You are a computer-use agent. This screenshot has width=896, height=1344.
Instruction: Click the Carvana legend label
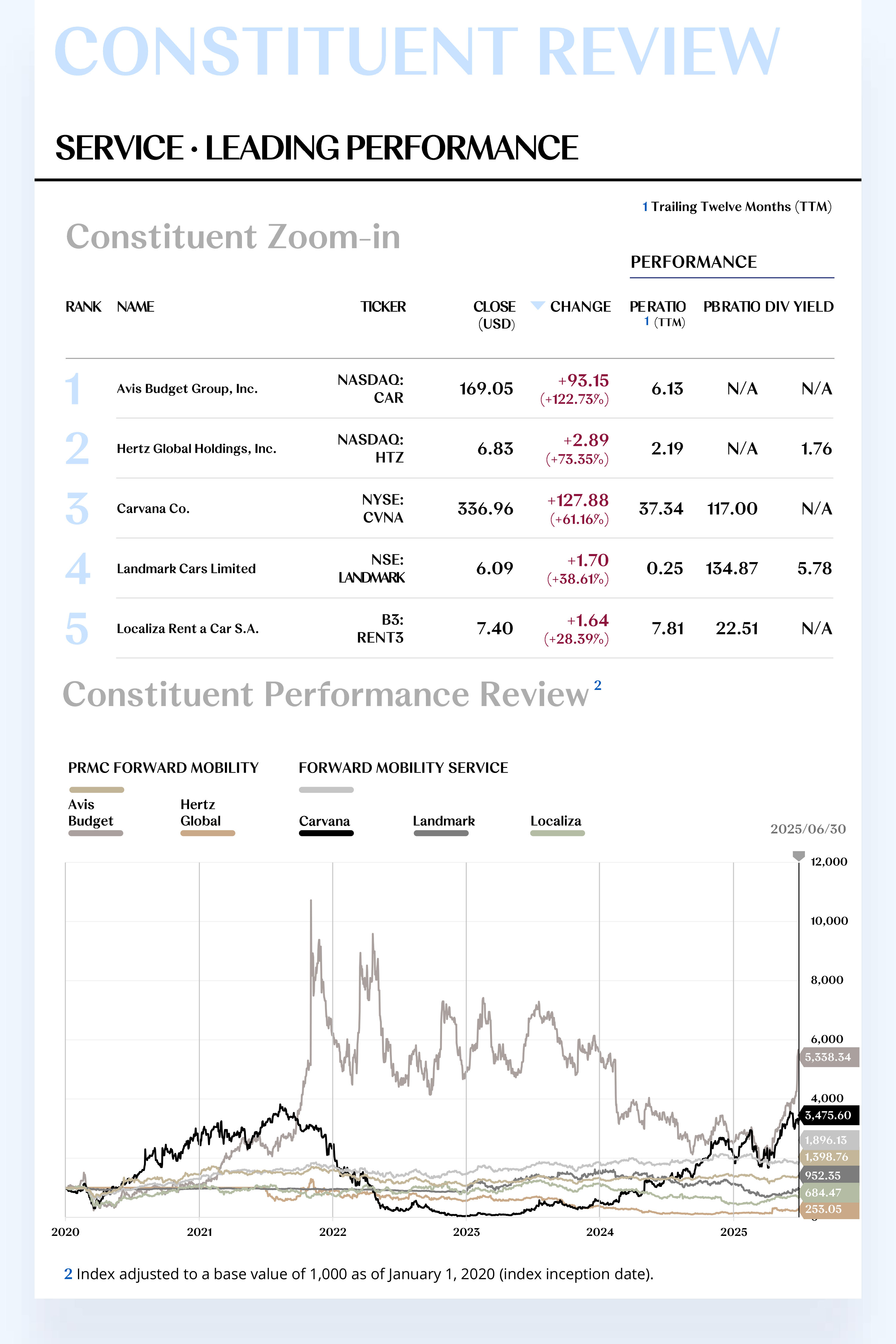pyautogui.click(x=325, y=821)
